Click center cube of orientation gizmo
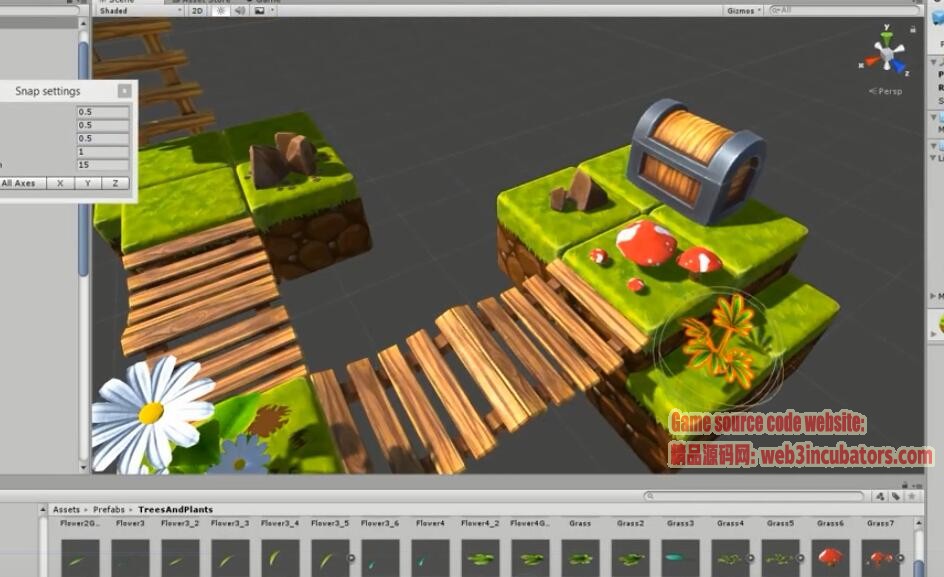This screenshot has width=944, height=577. pyautogui.click(x=886, y=55)
